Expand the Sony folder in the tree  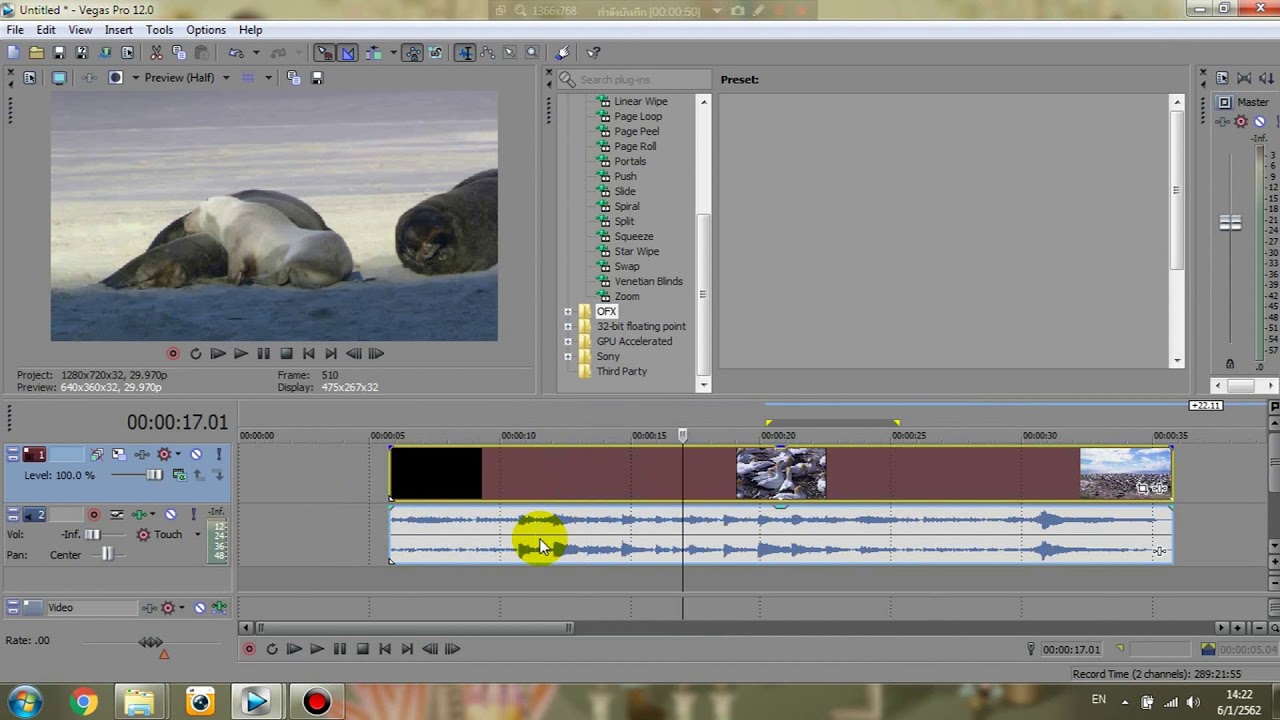click(x=568, y=357)
